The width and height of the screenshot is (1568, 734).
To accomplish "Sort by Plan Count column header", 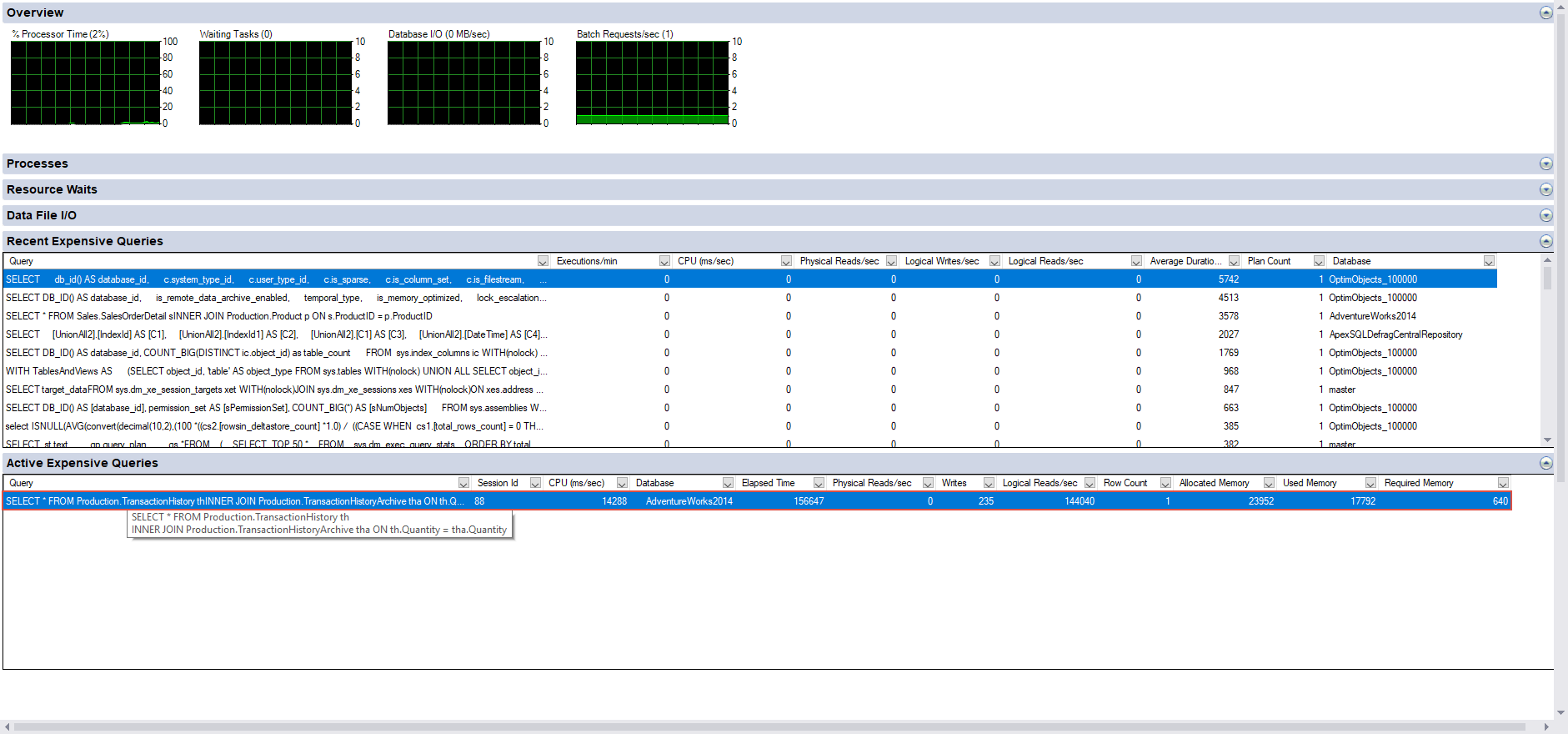I will click(x=1269, y=261).
